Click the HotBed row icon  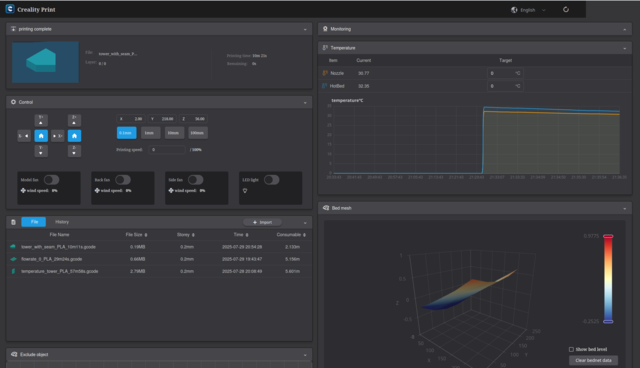click(324, 86)
